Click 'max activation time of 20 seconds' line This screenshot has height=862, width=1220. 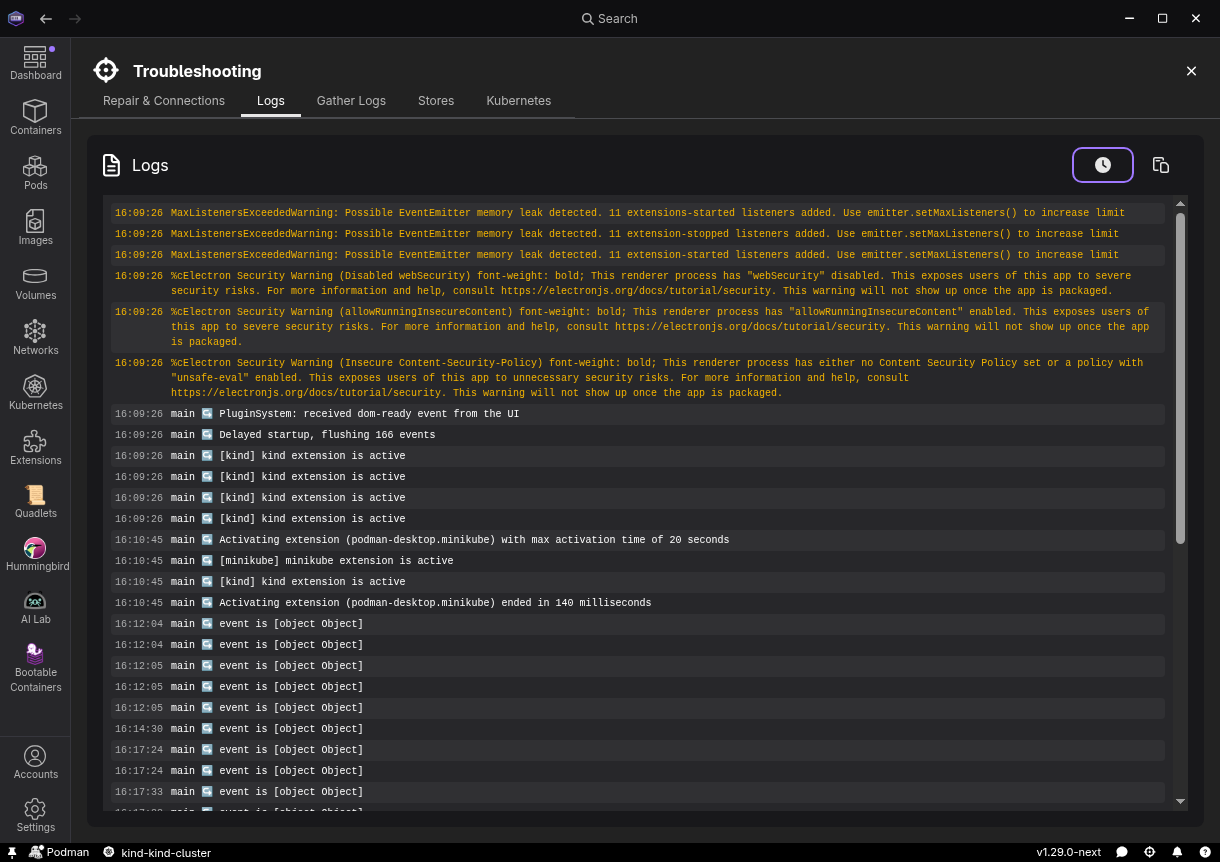pyautogui.click(x=638, y=540)
